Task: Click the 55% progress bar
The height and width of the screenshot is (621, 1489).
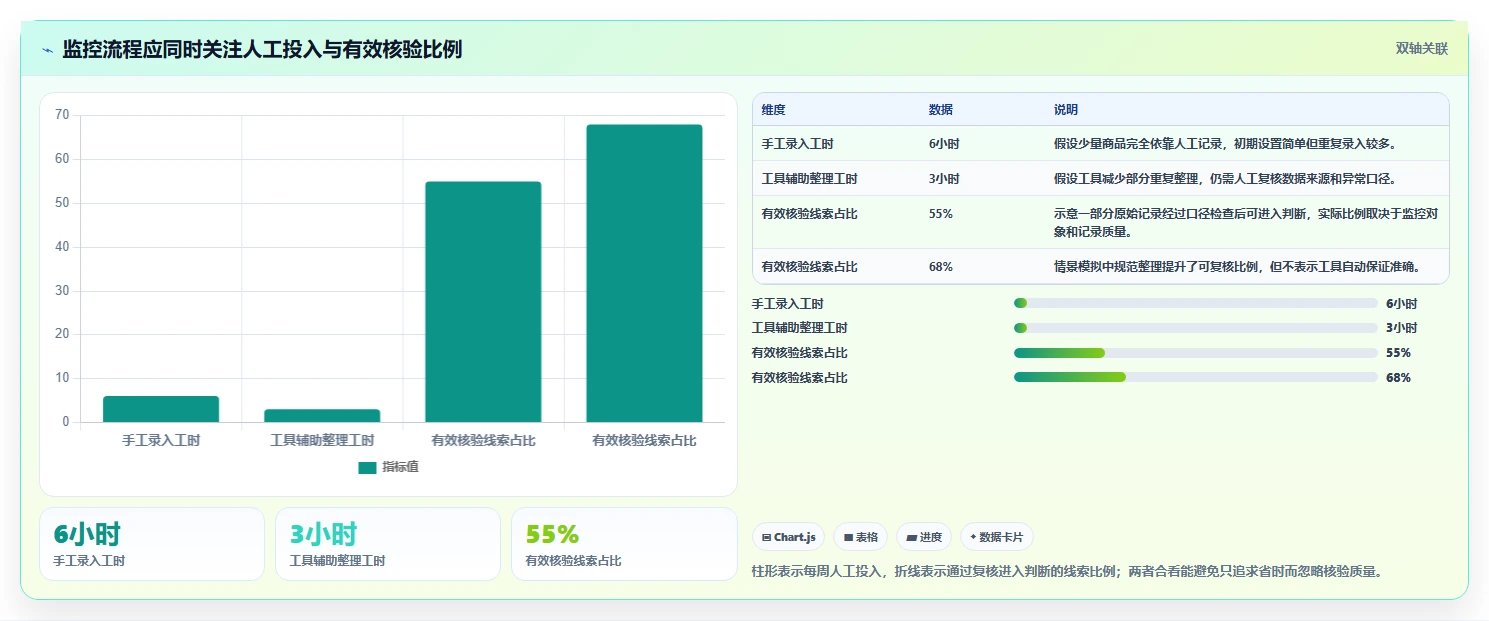Action: click(x=1196, y=353)
